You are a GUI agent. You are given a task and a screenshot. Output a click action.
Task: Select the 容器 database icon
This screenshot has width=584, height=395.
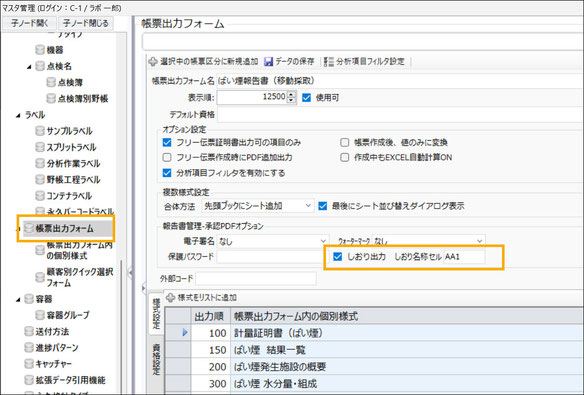pos(29,299)
